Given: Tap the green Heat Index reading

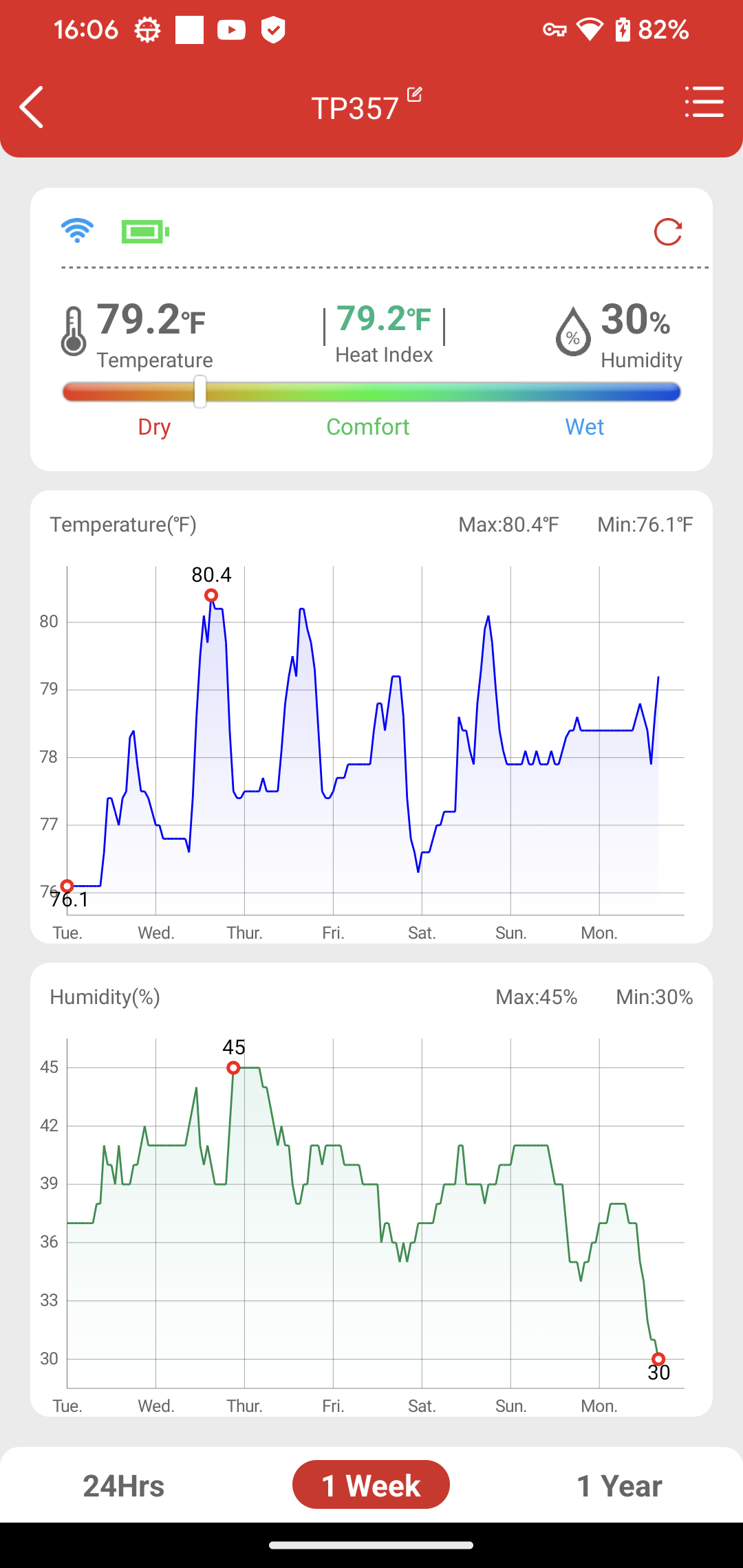Looking at the screenshot, I should pyautogui.click(x=384, y=319).
